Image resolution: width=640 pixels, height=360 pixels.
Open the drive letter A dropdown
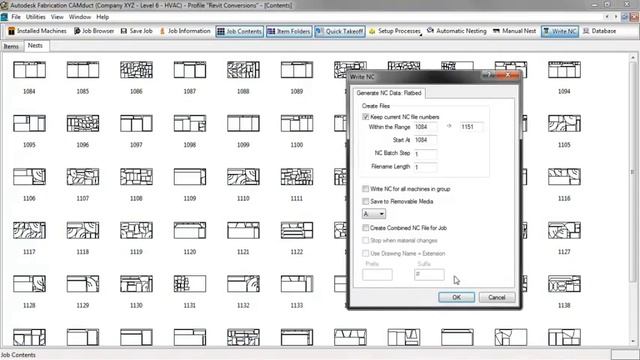click(x=373, y=214)
